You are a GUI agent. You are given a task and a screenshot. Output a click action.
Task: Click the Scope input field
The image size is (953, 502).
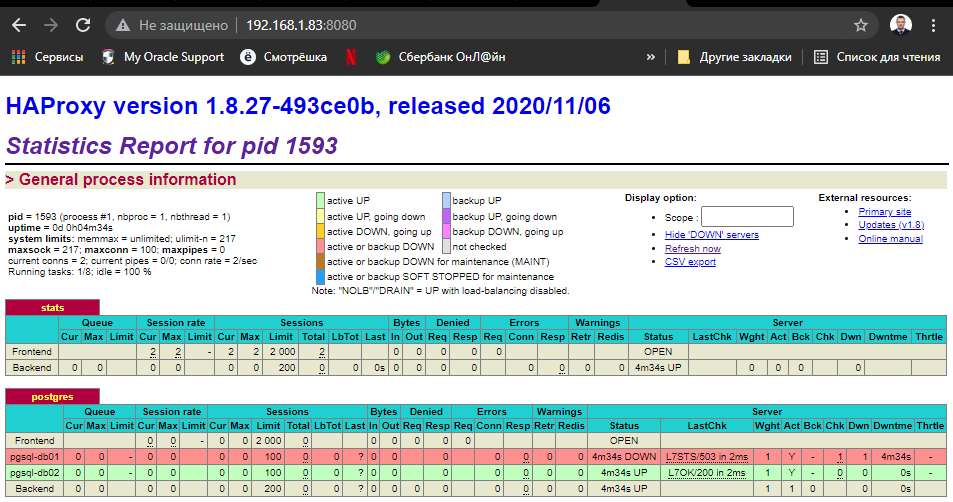coord(747,217)
